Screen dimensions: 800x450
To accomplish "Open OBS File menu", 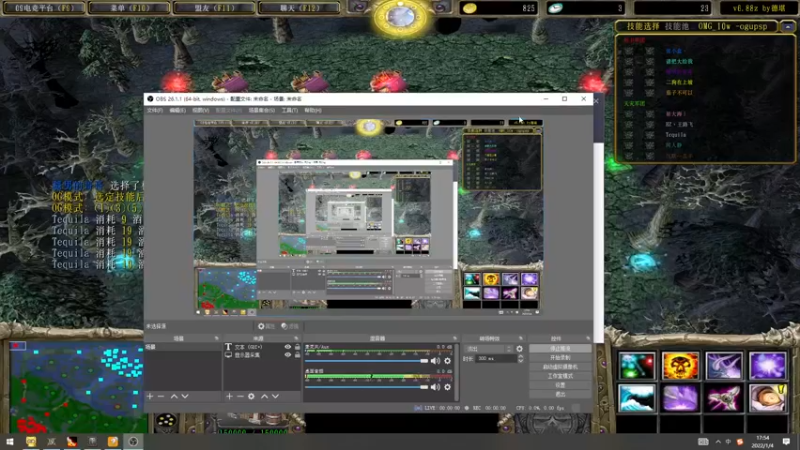I will click(155, 110).
